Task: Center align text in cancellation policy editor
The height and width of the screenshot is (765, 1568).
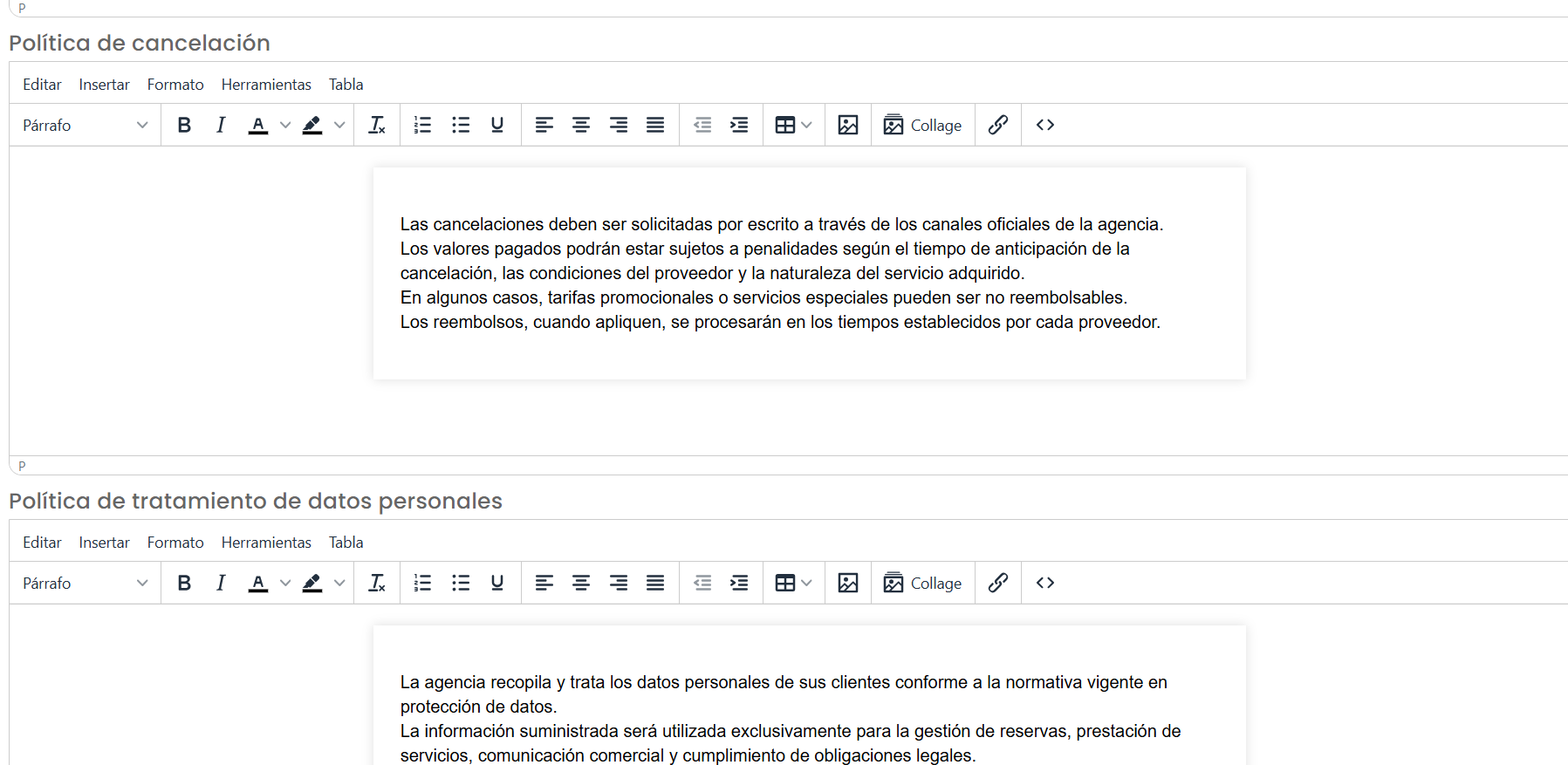Action: (x=581, y=125)
